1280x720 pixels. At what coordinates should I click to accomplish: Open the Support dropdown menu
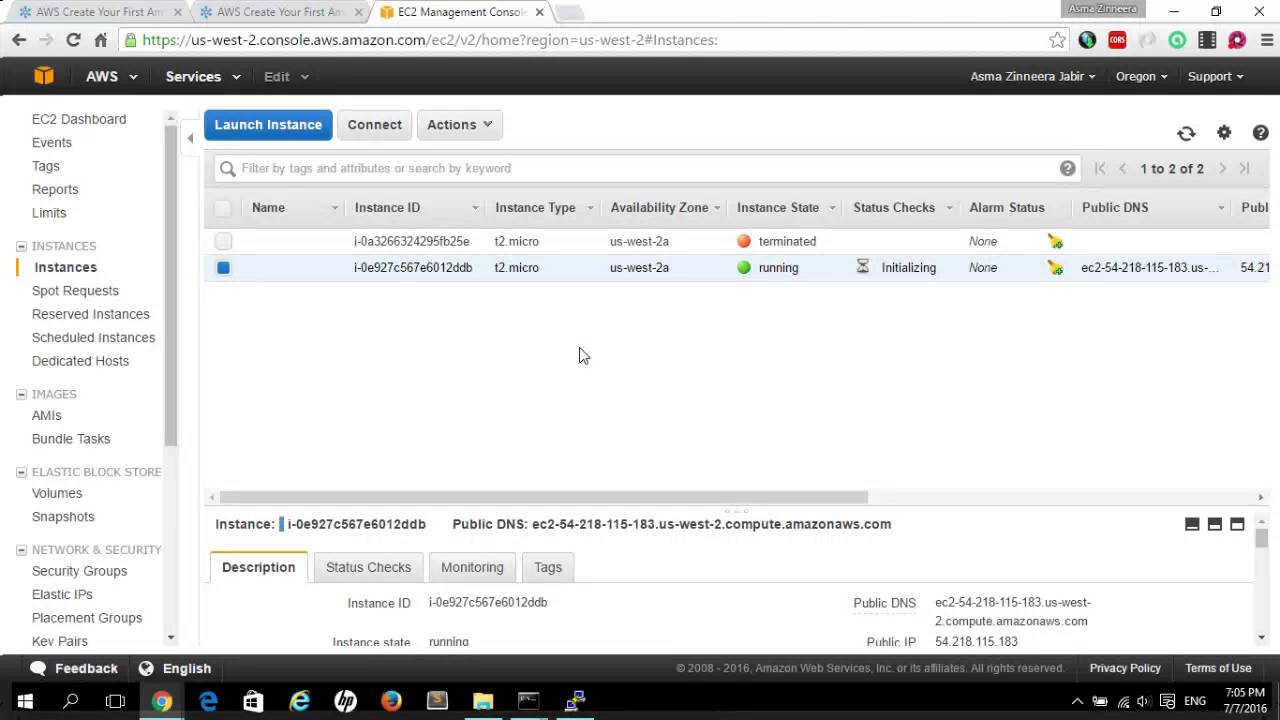click(1215, 76)
